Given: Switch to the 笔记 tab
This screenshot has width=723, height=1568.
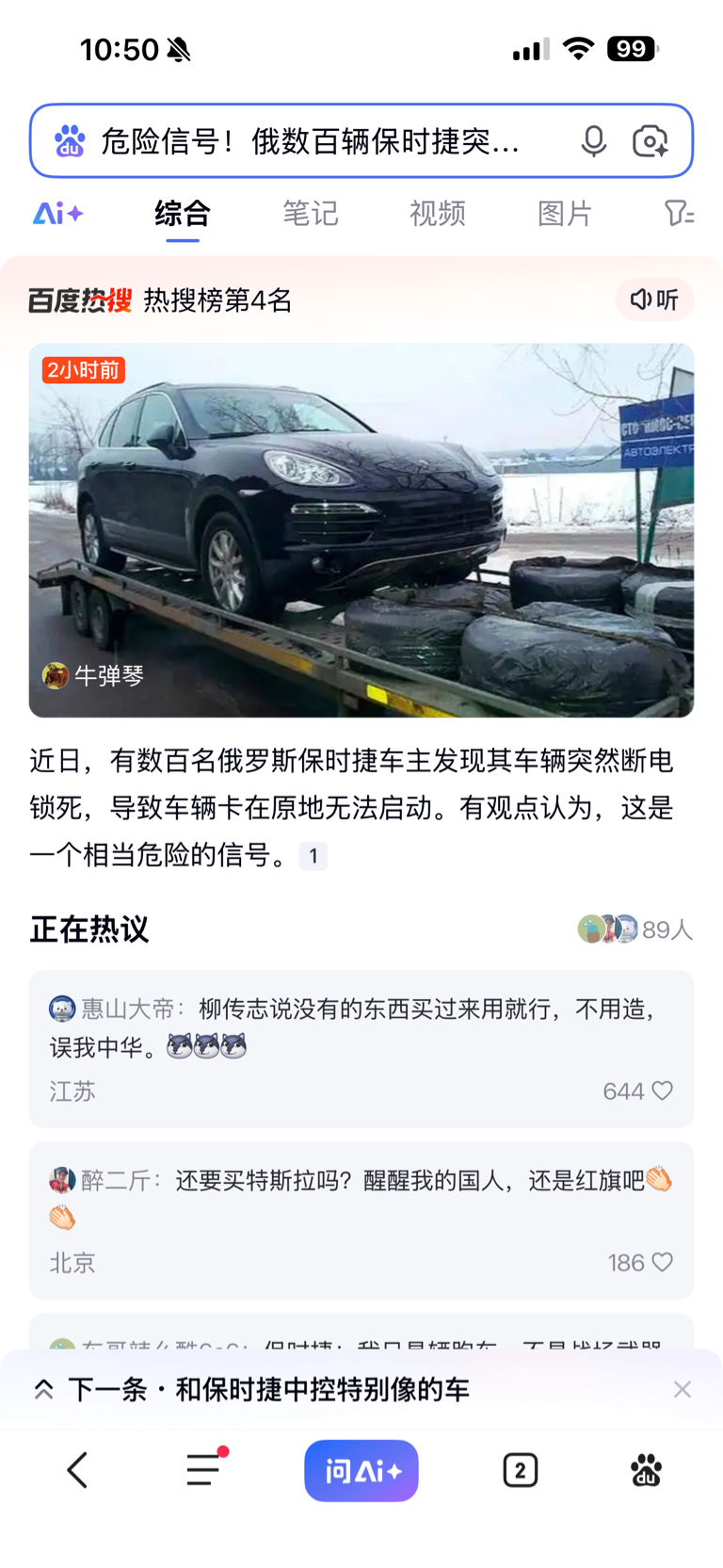Looking at the screenshot, I should tap(310, 214).
